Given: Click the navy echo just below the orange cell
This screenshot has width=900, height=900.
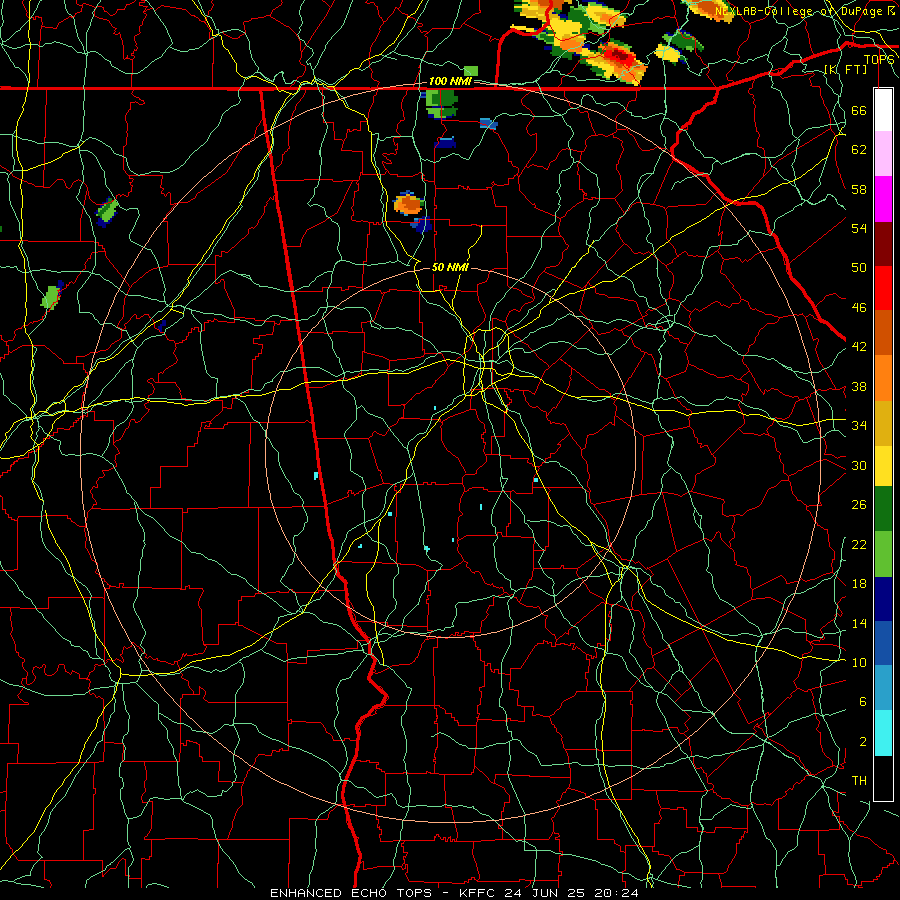Looking at the screenshot, I should [422, 225].
